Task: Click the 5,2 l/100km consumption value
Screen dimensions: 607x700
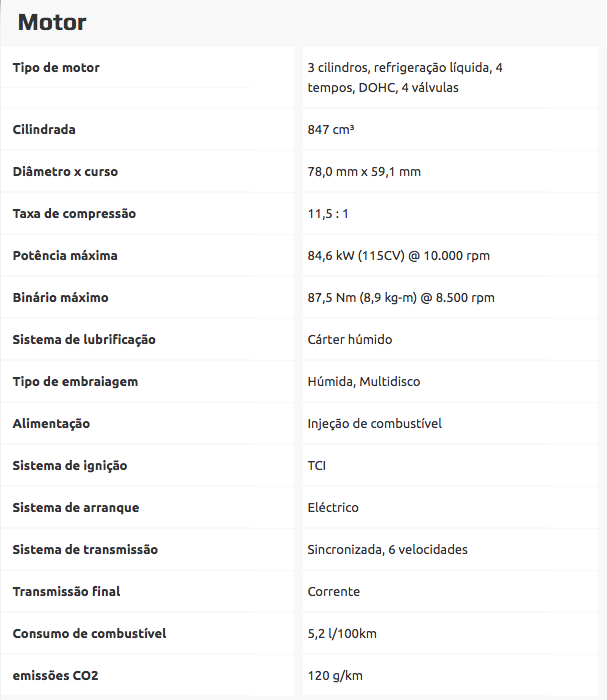Action: point(342,634)
